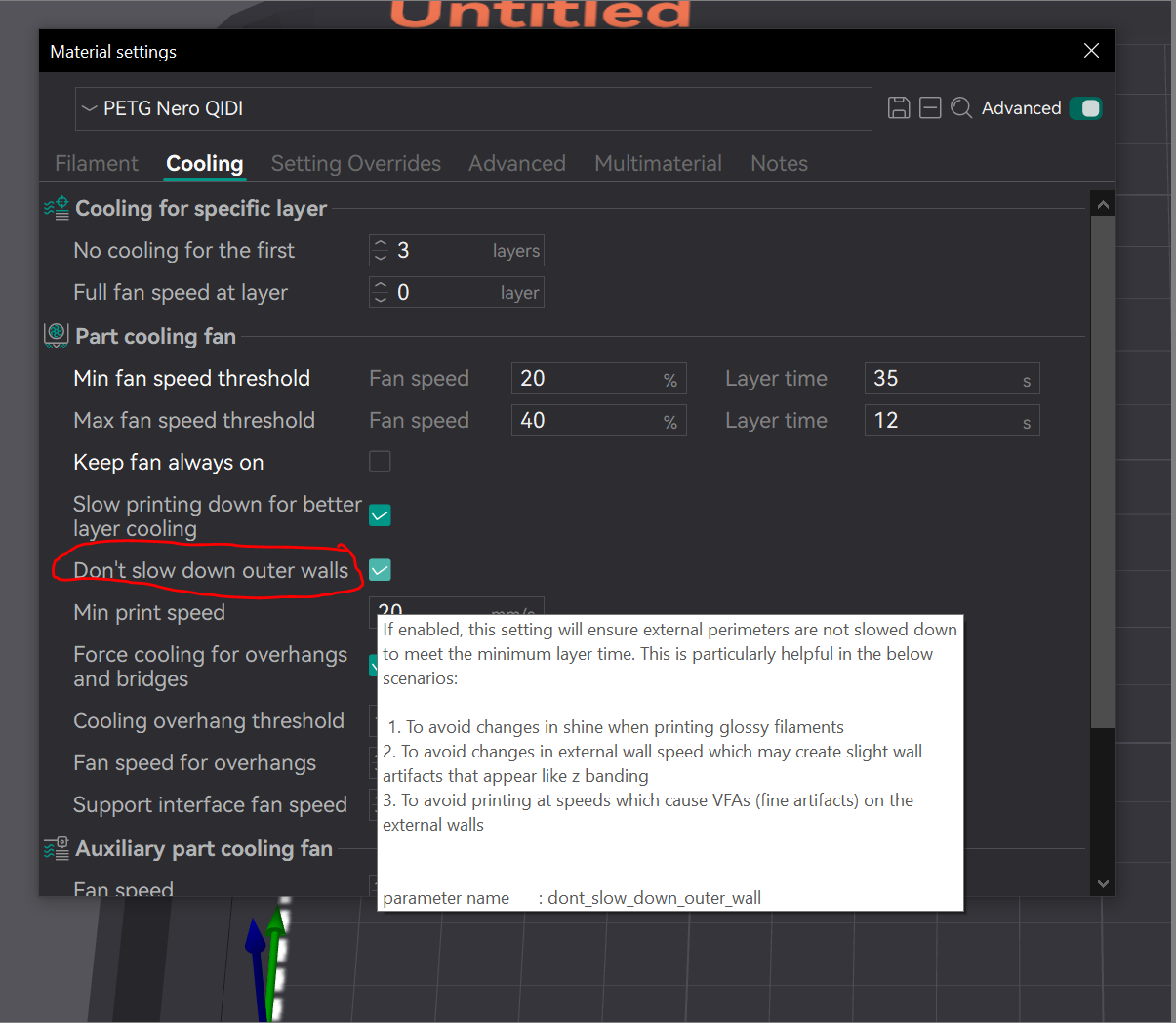Click the Full fan speed at layer field
1176x1023 pixels.
pos(457,293)
